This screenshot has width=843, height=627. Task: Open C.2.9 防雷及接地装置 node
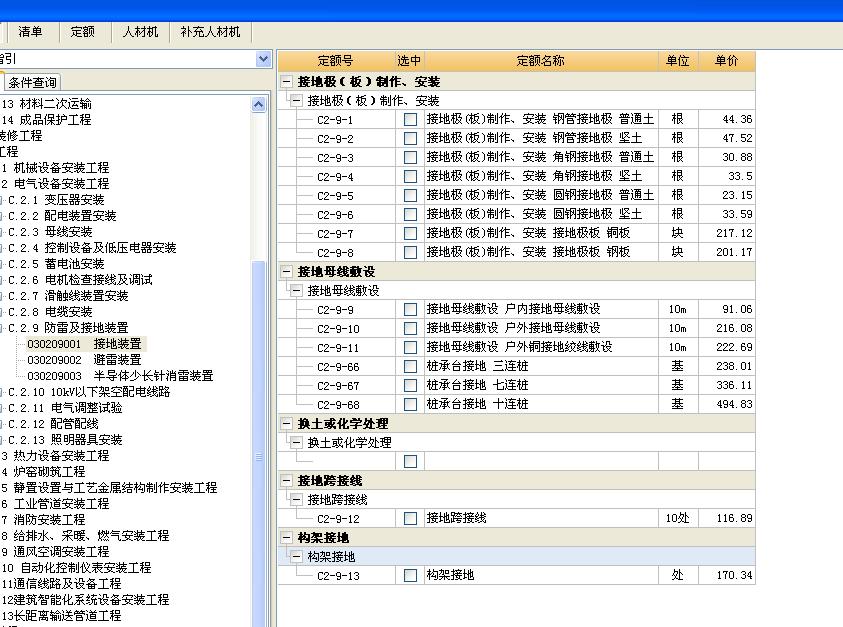coord(68,327)
